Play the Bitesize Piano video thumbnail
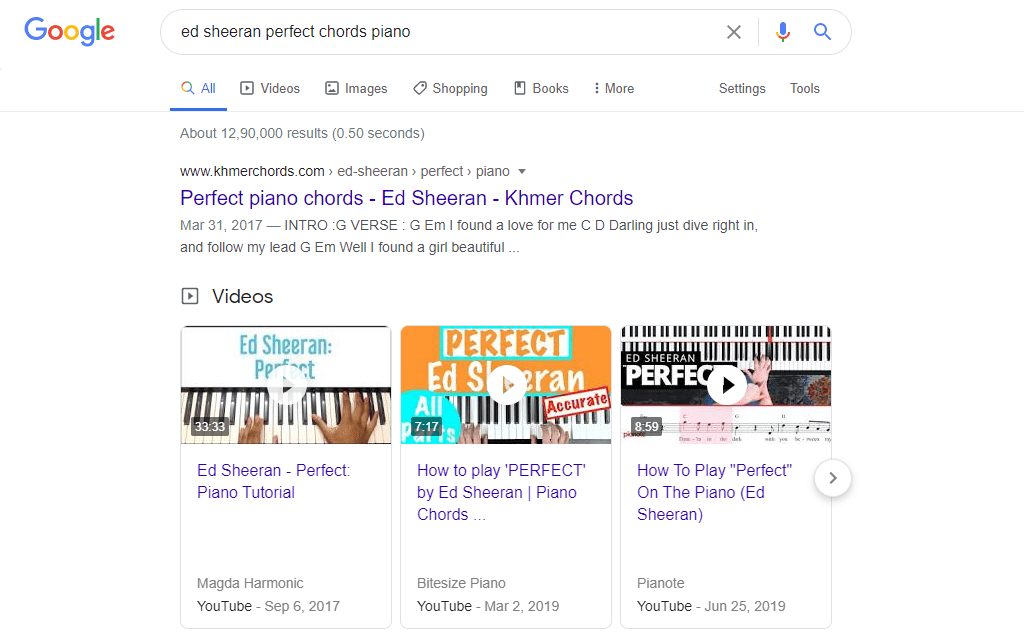The image size is (1024, 636). 506,385
